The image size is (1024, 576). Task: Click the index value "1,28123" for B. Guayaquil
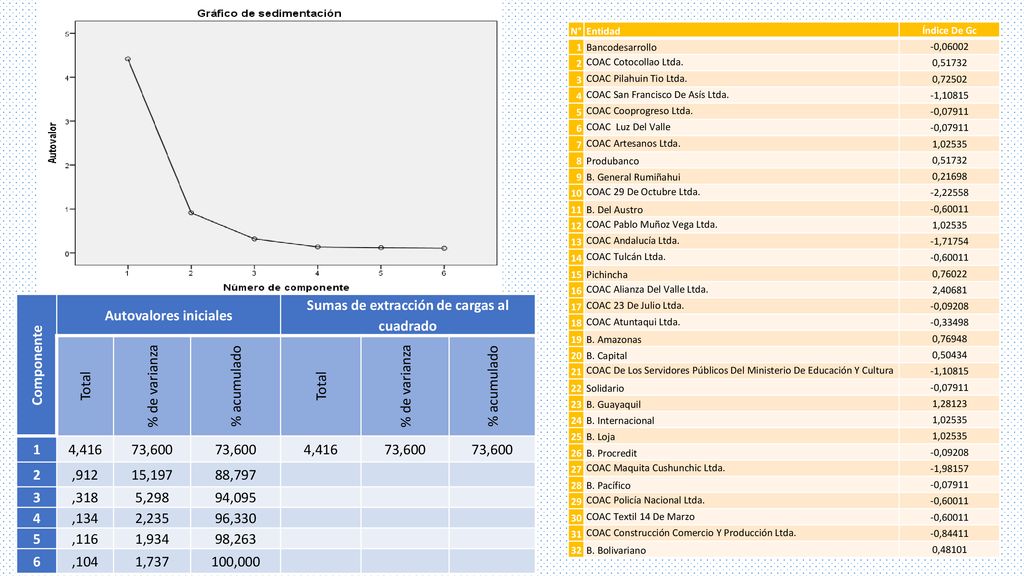click(x=950, y=404)
